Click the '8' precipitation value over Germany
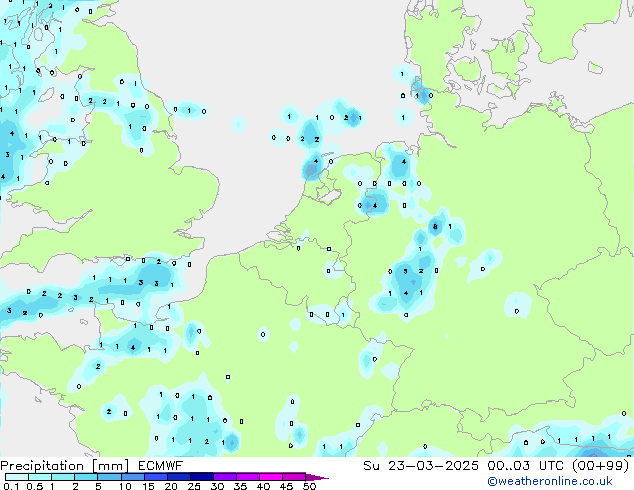 (x=435, y=227)
